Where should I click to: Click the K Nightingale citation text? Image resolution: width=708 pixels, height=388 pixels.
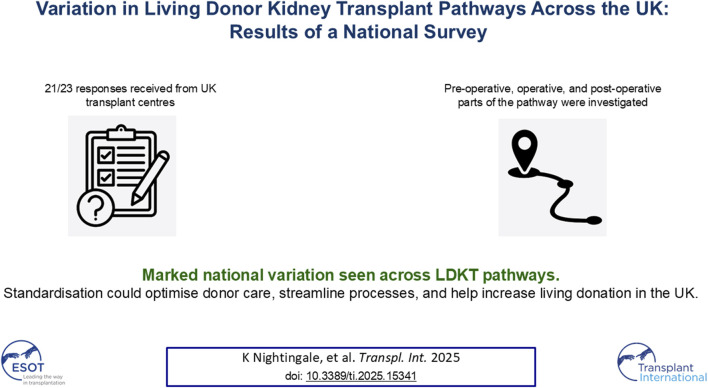pos(351,358)
